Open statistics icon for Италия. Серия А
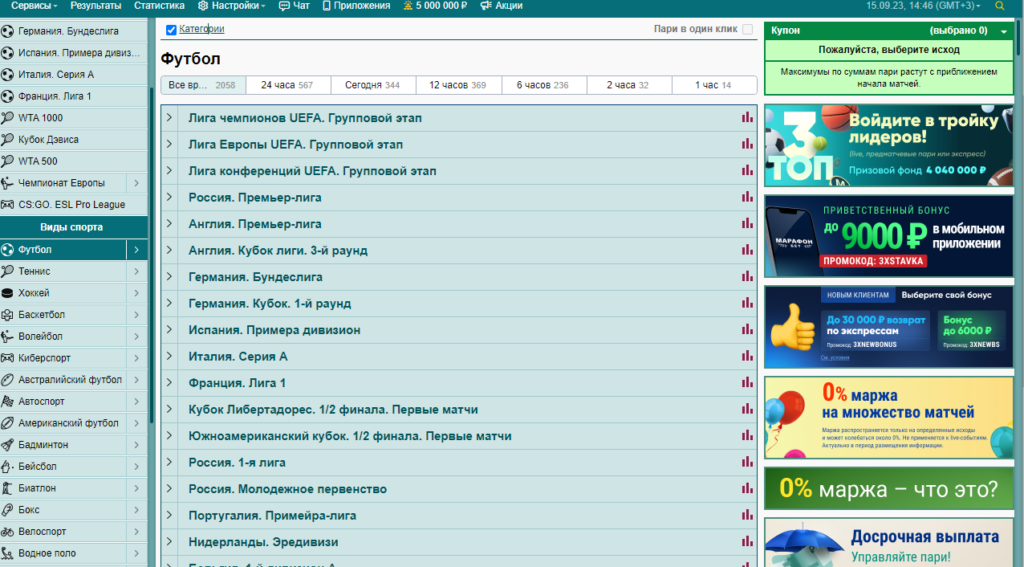Screen dimensions: 1024x567 747,356
